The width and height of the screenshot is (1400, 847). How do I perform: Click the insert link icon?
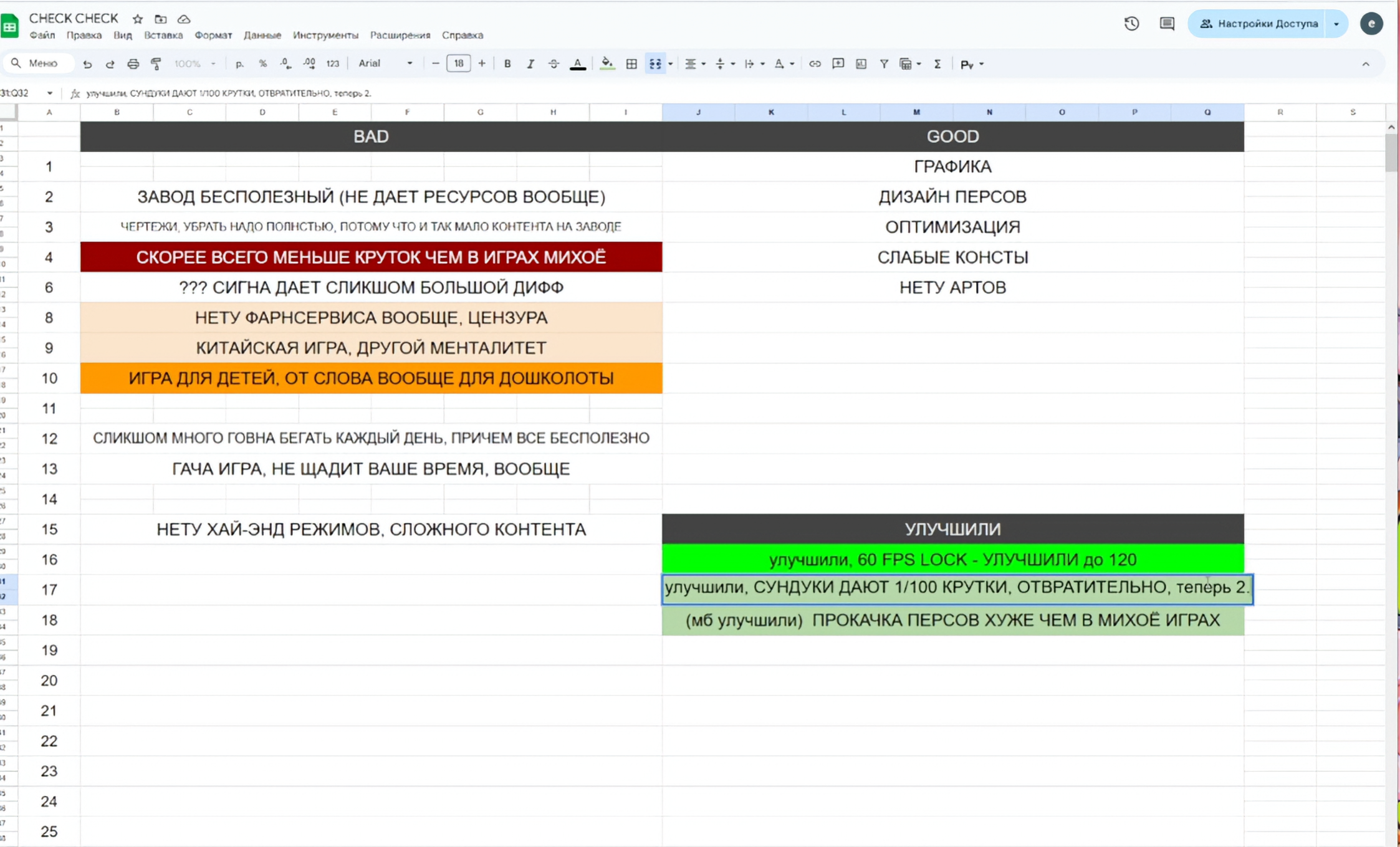click(815, 64)
